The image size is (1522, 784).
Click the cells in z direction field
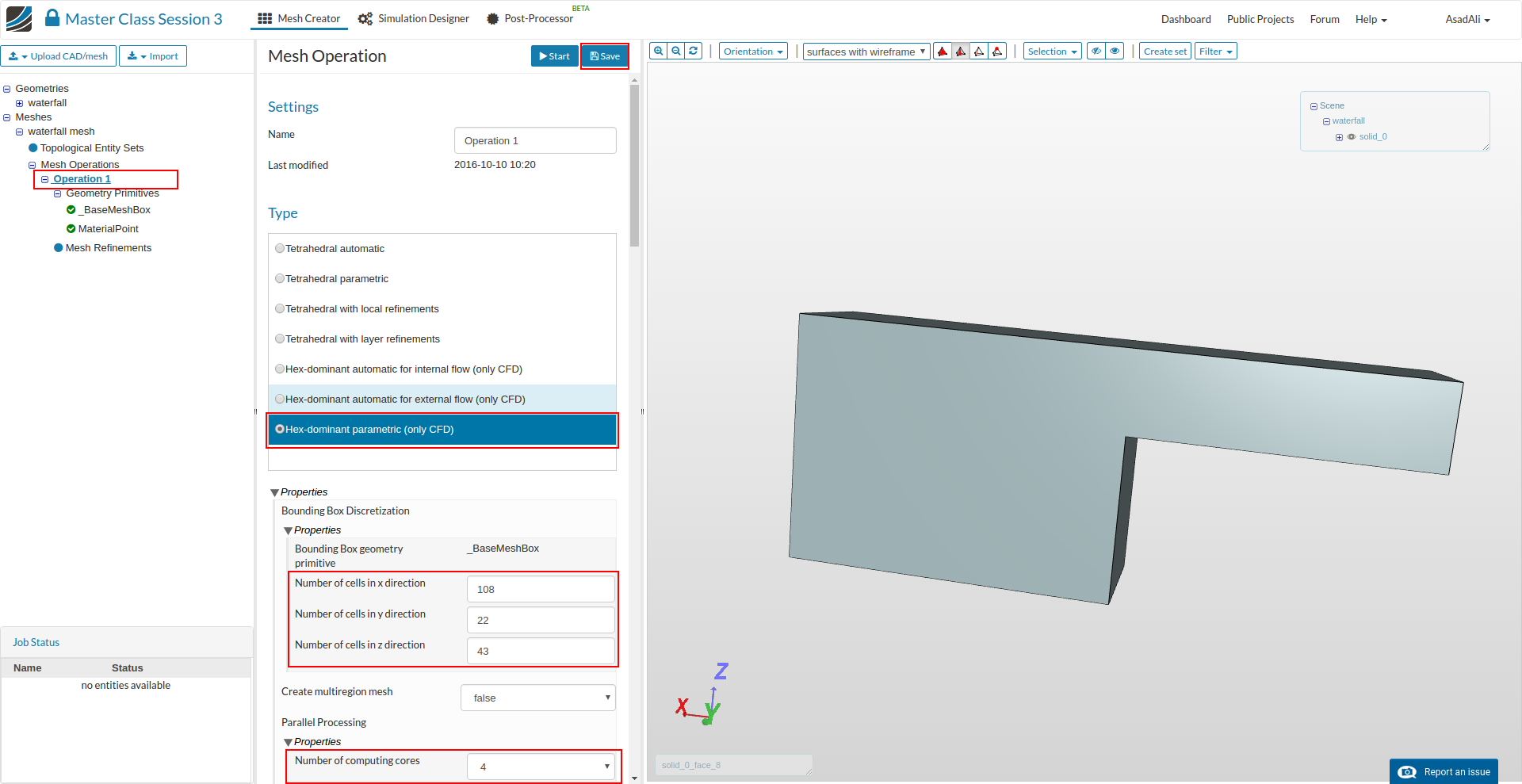pyautogui.click(x=541, y=651)
